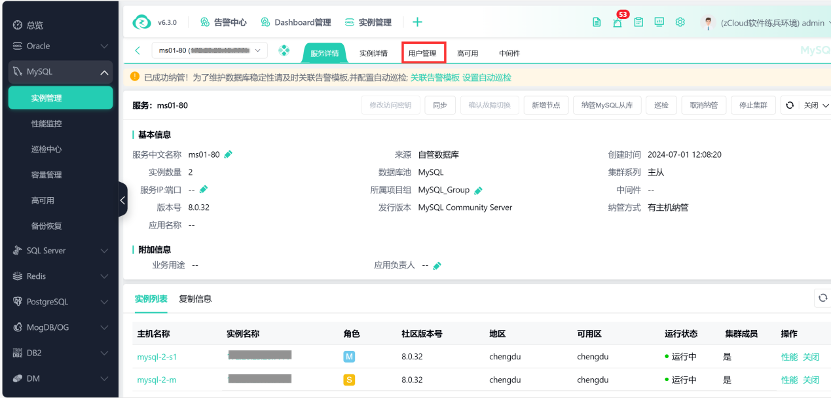The height and width of the screenshot is (398, 832).
Task: Open the alarm bell notifications icon
Action: pyautogui.click(x=617, y=22)
